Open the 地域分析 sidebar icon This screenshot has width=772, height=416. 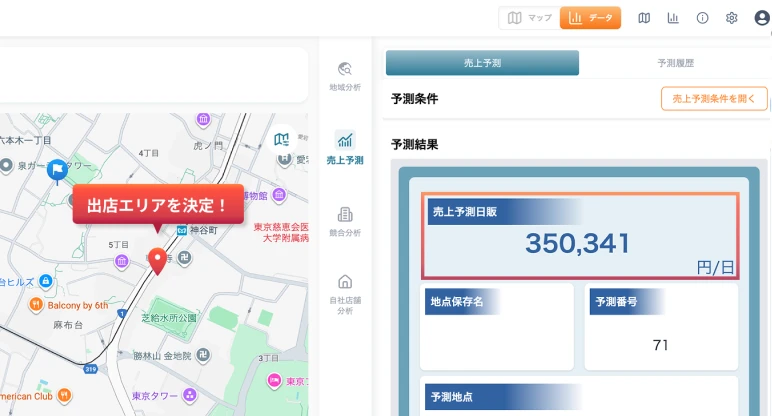point(345,76)
